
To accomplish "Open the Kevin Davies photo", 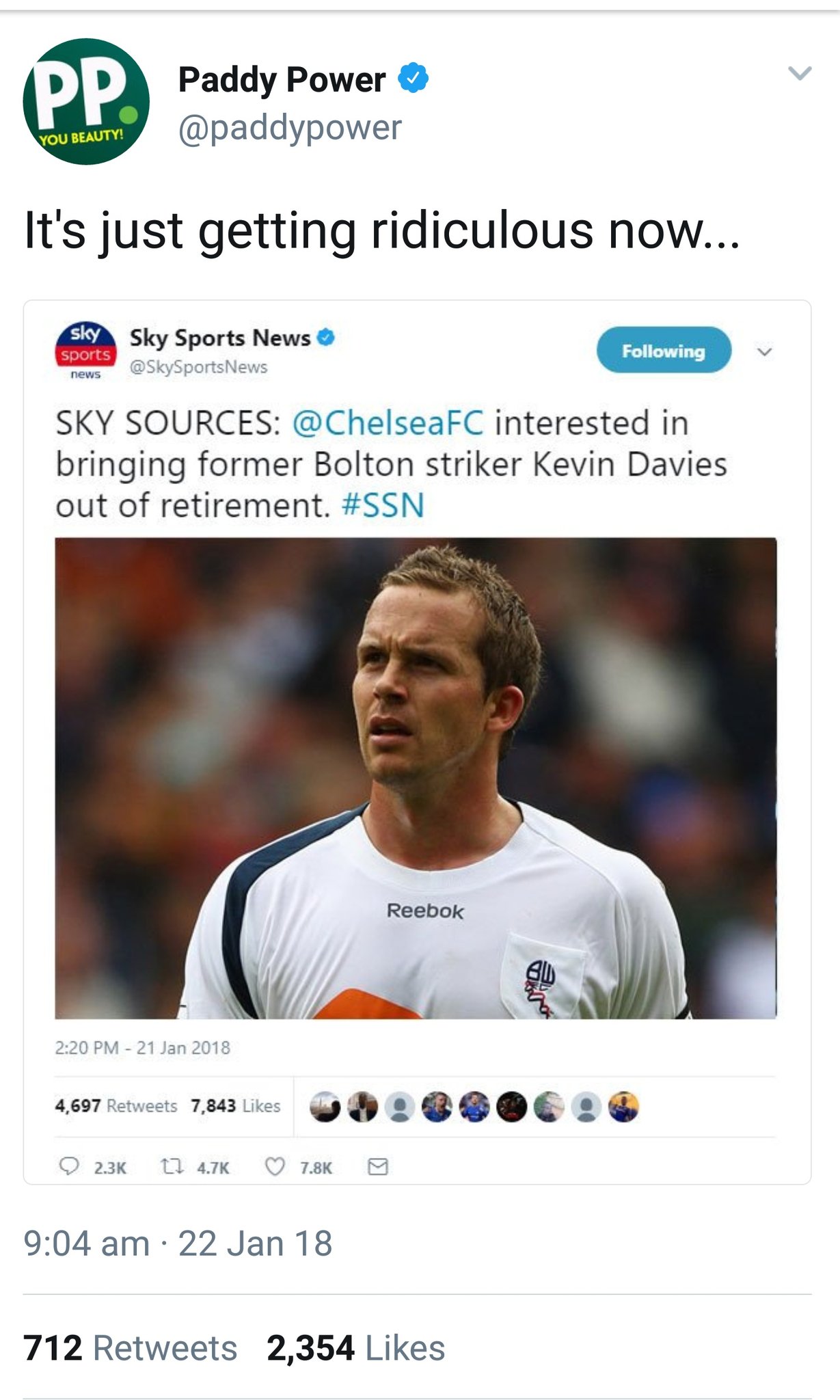I will tap(416, 778).
